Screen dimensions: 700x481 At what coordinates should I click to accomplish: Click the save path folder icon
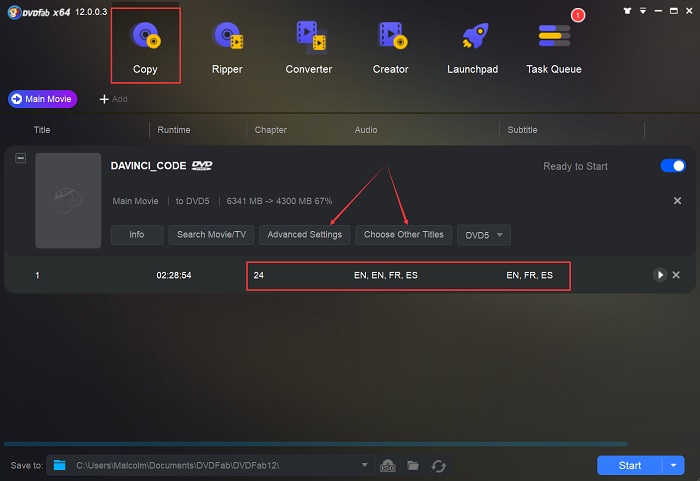(60, 465)
